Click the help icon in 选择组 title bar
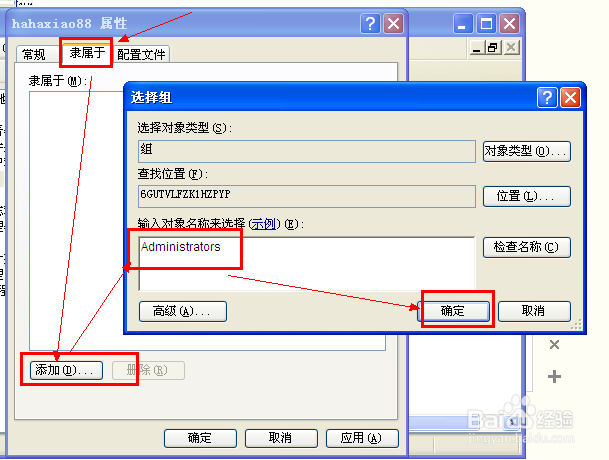Viewport: 609px width, 460px height. point(547,97)
